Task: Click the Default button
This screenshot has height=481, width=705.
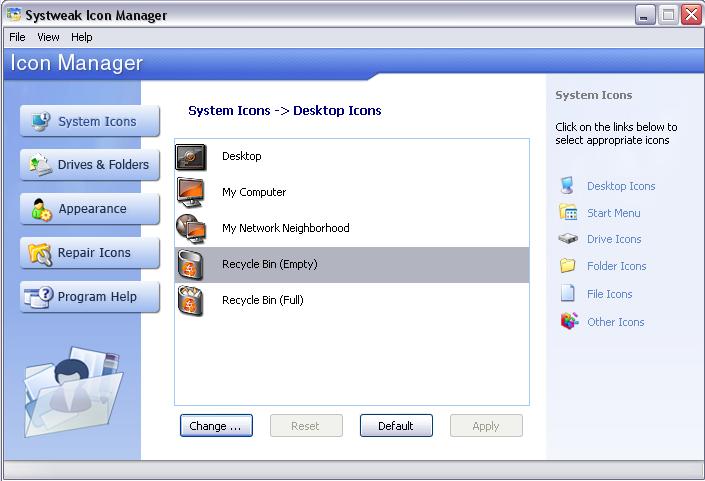Action: [396, 426]
